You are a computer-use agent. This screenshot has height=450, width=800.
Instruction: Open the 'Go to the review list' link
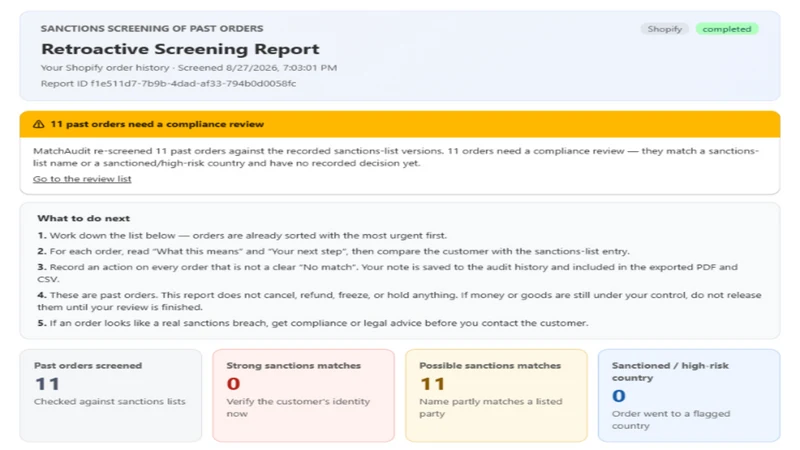82,179
